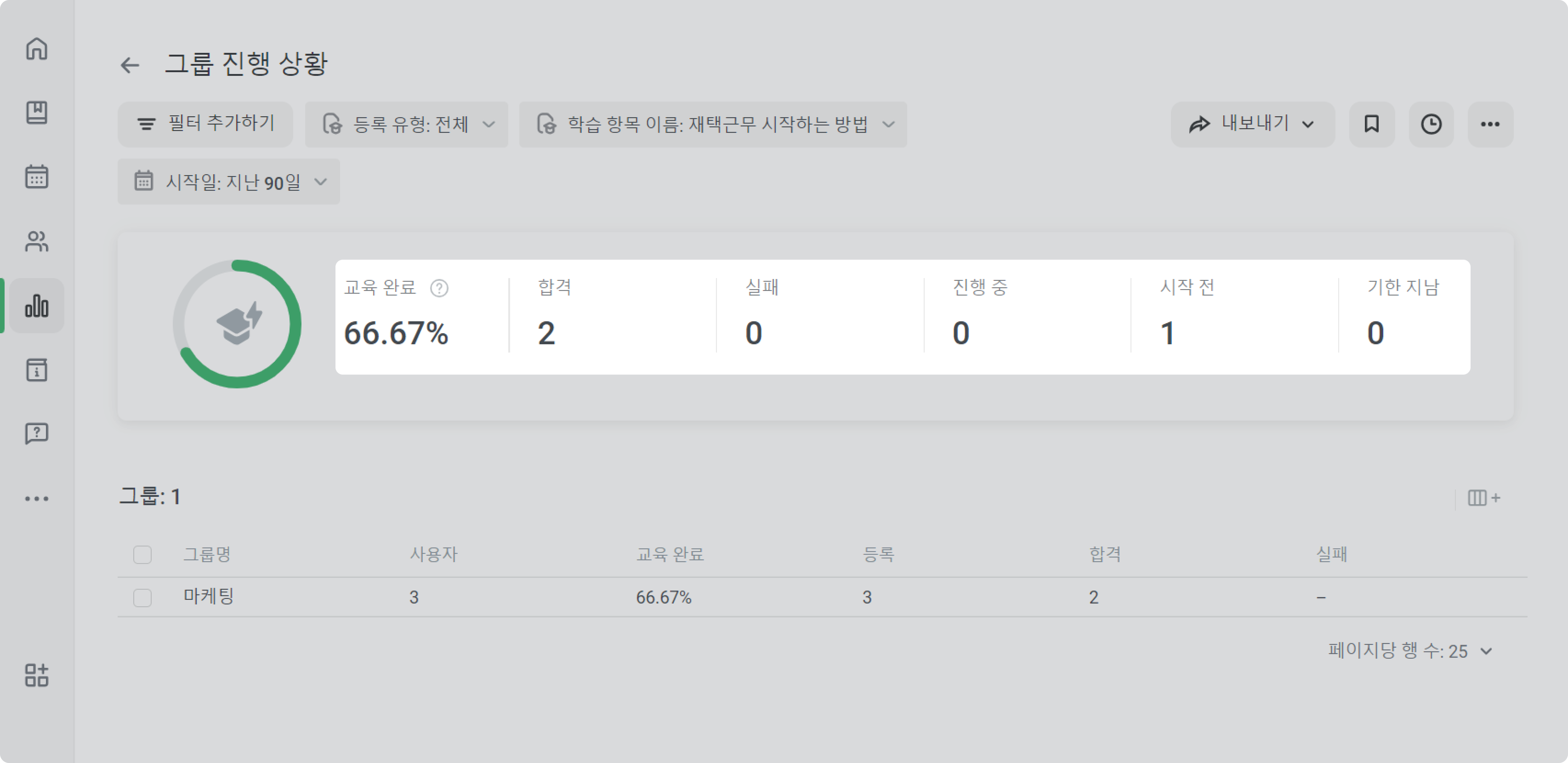Click the 내보내기 export button
This screenshot has height=763, width=1568.
(x=1253, y=124)
